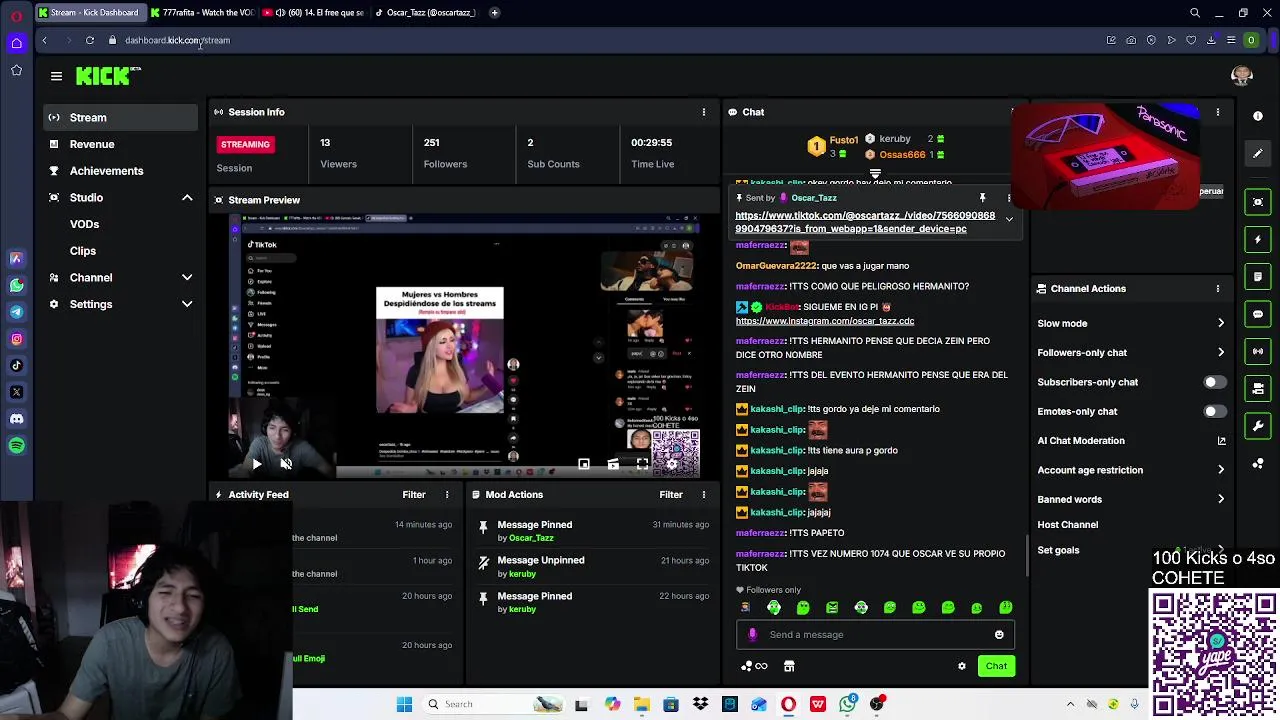Click the fullscreen icon in stream preview
Screen dimensions: 1280x720
[x=642, y=464]
